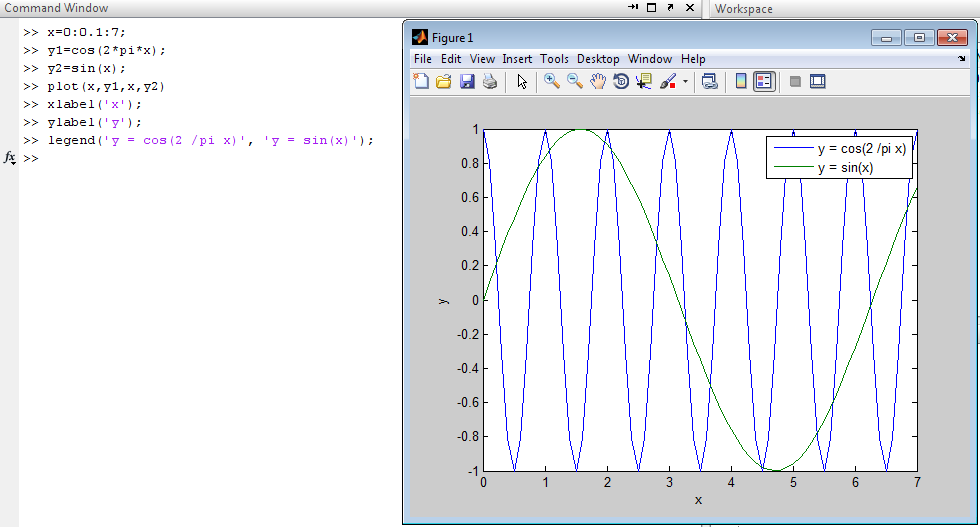Click the Link Plot icon
This screenshot has height=527, width=980.
(709, 82)
